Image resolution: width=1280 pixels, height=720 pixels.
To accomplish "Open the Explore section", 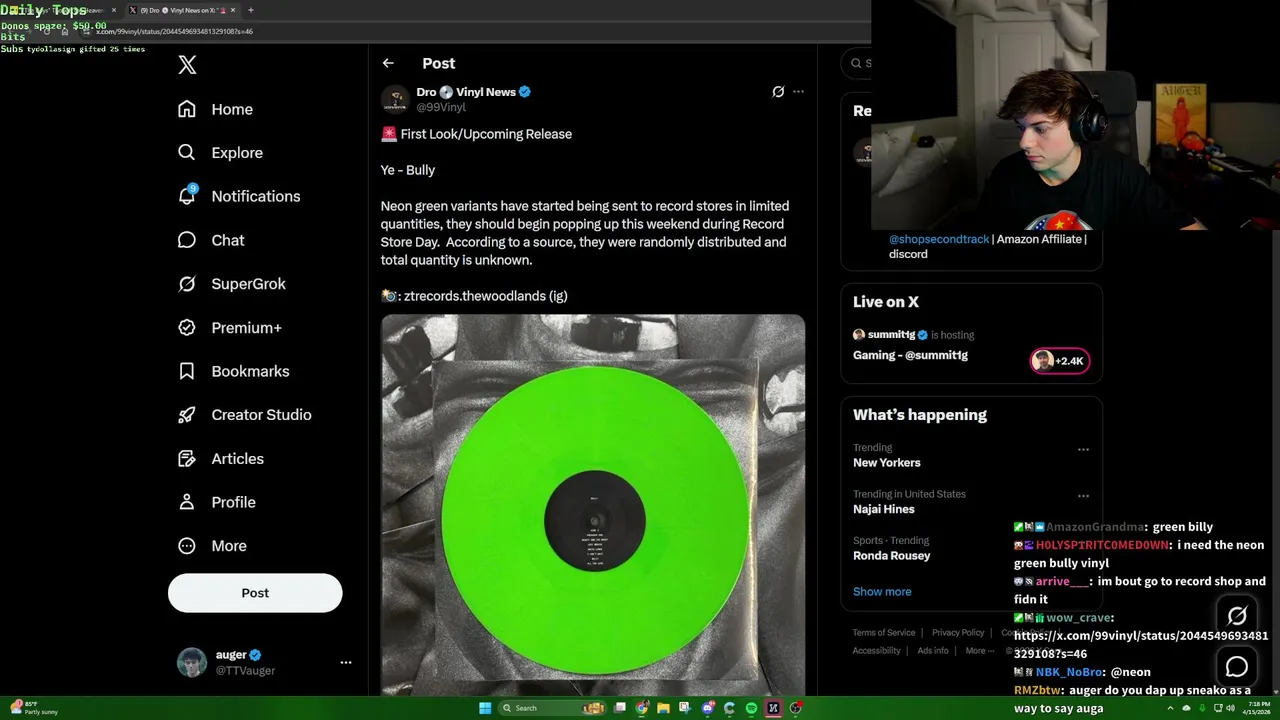I will [220, 153].
